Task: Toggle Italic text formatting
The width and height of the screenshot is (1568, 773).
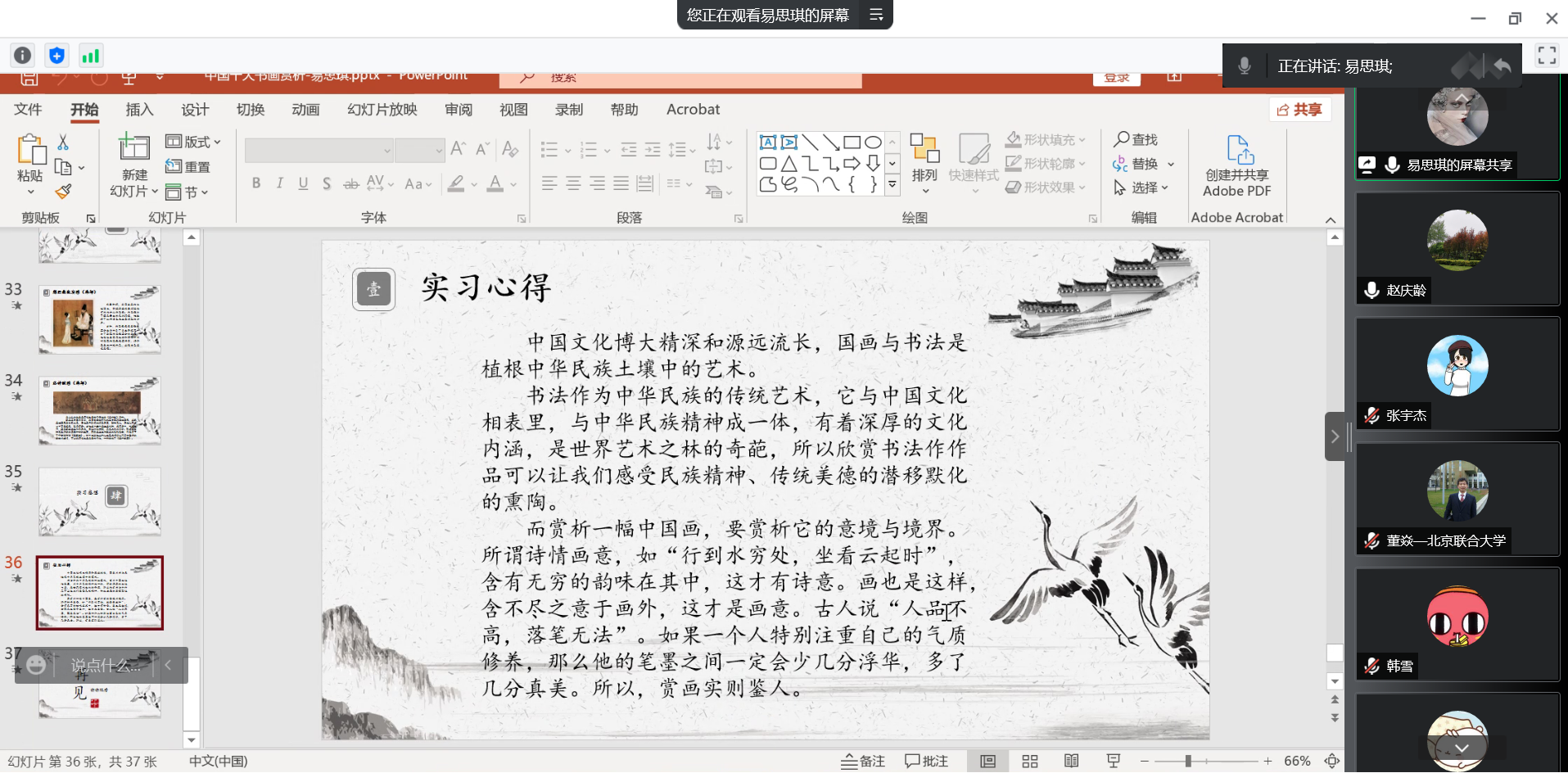Action: pyautogui.click(x=280, y=183)
